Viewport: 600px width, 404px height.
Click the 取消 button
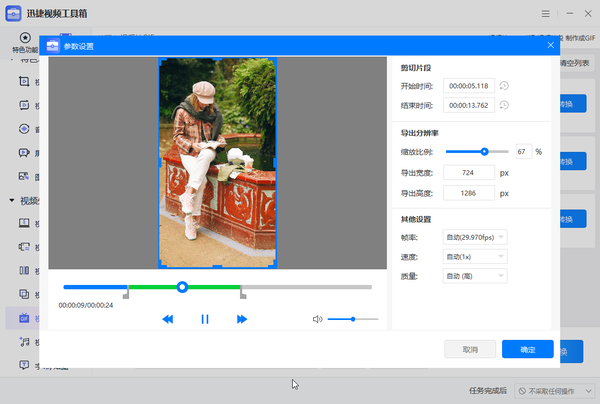(x=470, y=349)
